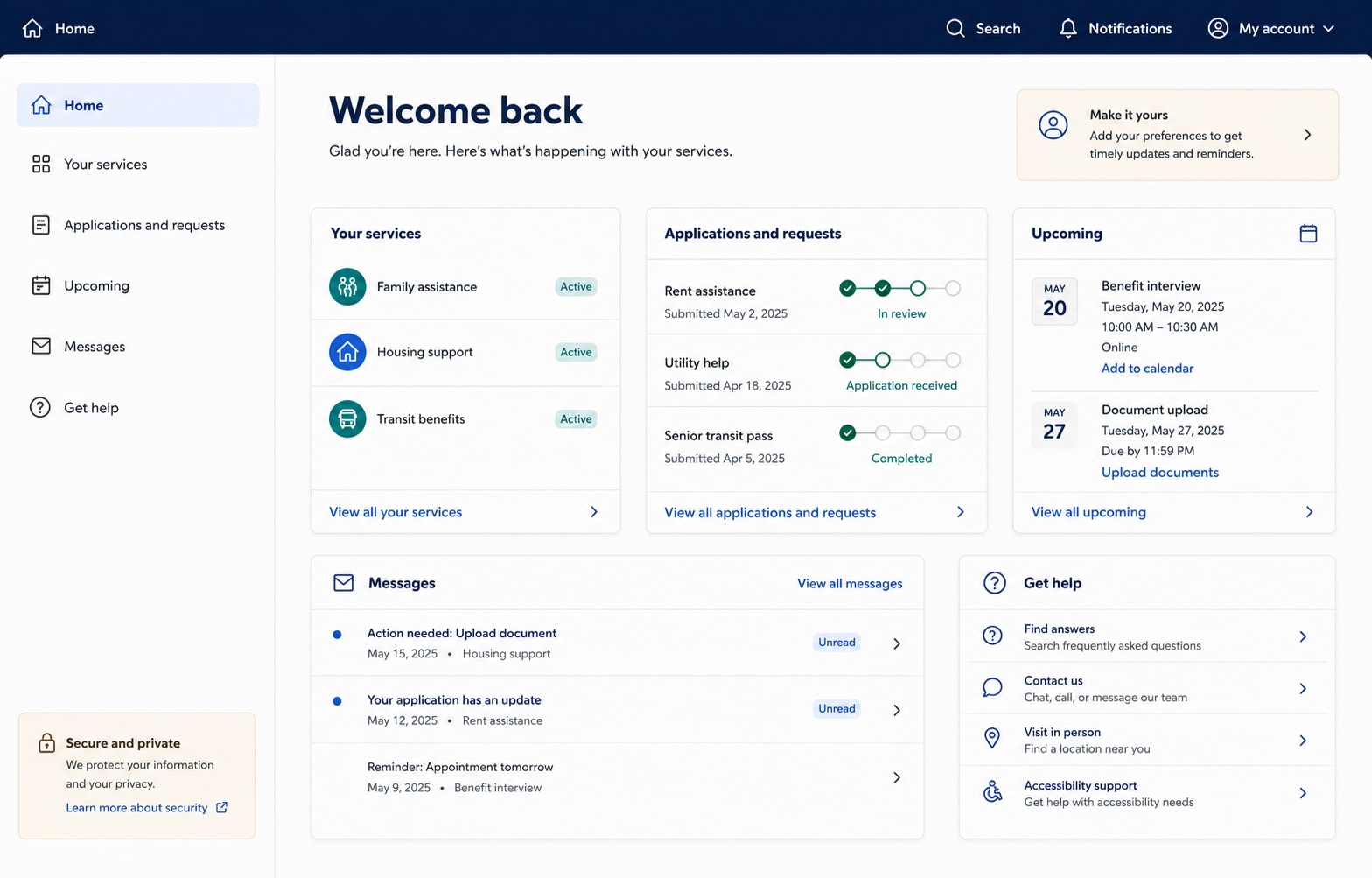1372x878 pixels.
Task: Click the Messages envelope icon in sidebar
Action: (x=41, y=346)
